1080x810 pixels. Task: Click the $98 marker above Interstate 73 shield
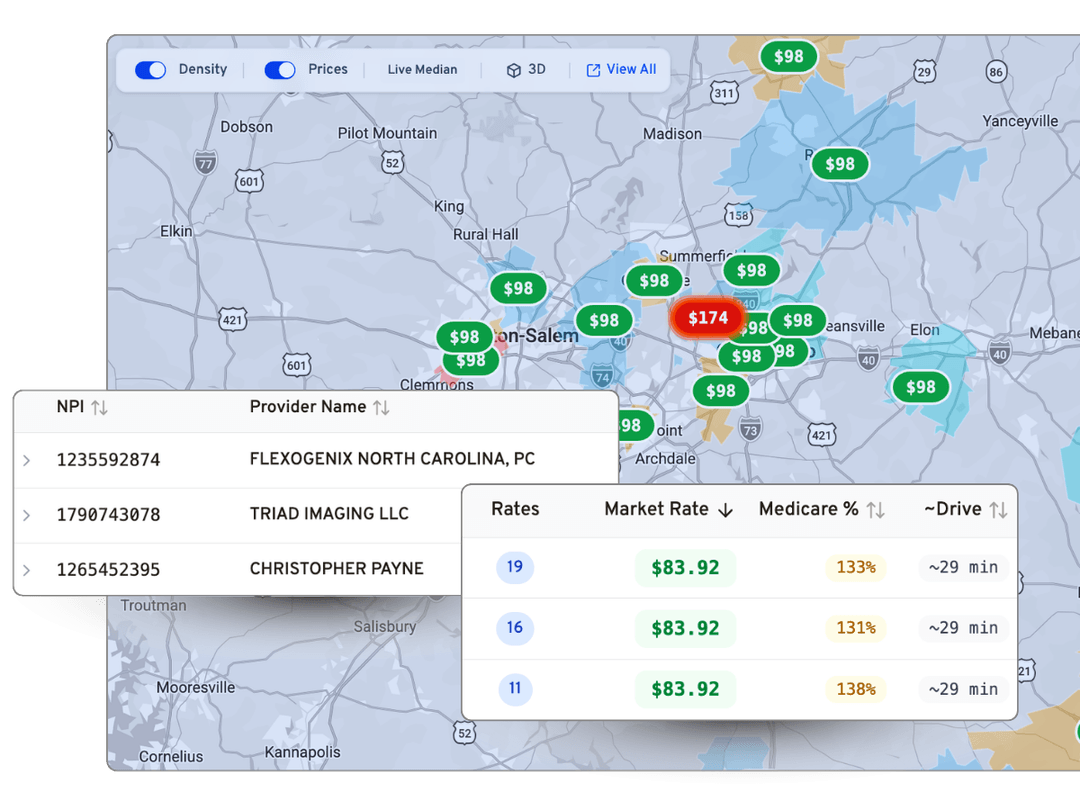pos(720,391)
